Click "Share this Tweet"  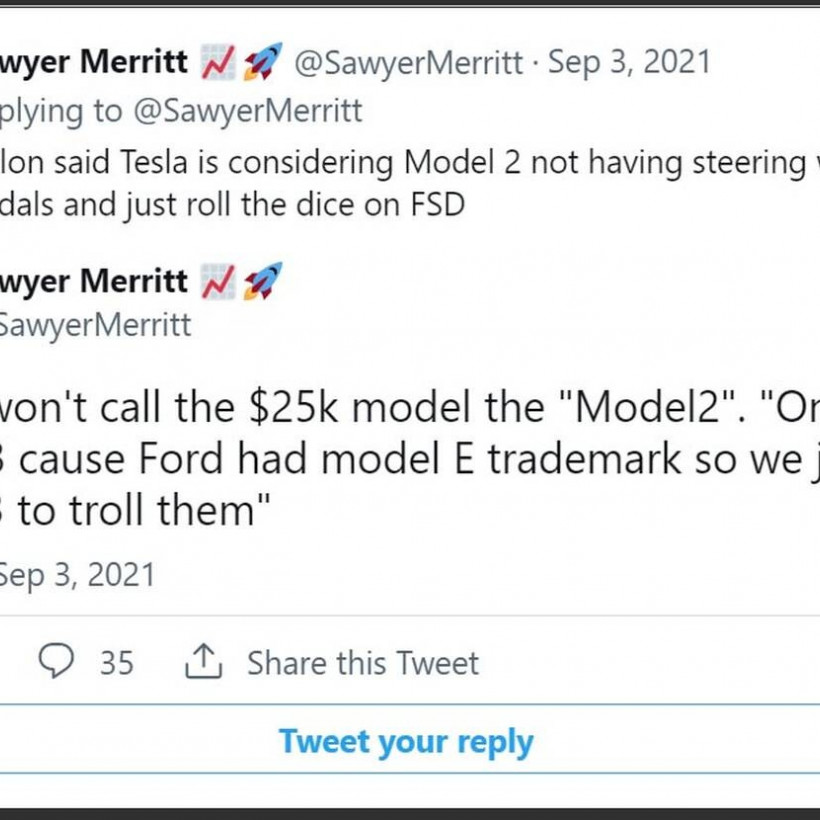pyautogui.click(x=363, y=662)
